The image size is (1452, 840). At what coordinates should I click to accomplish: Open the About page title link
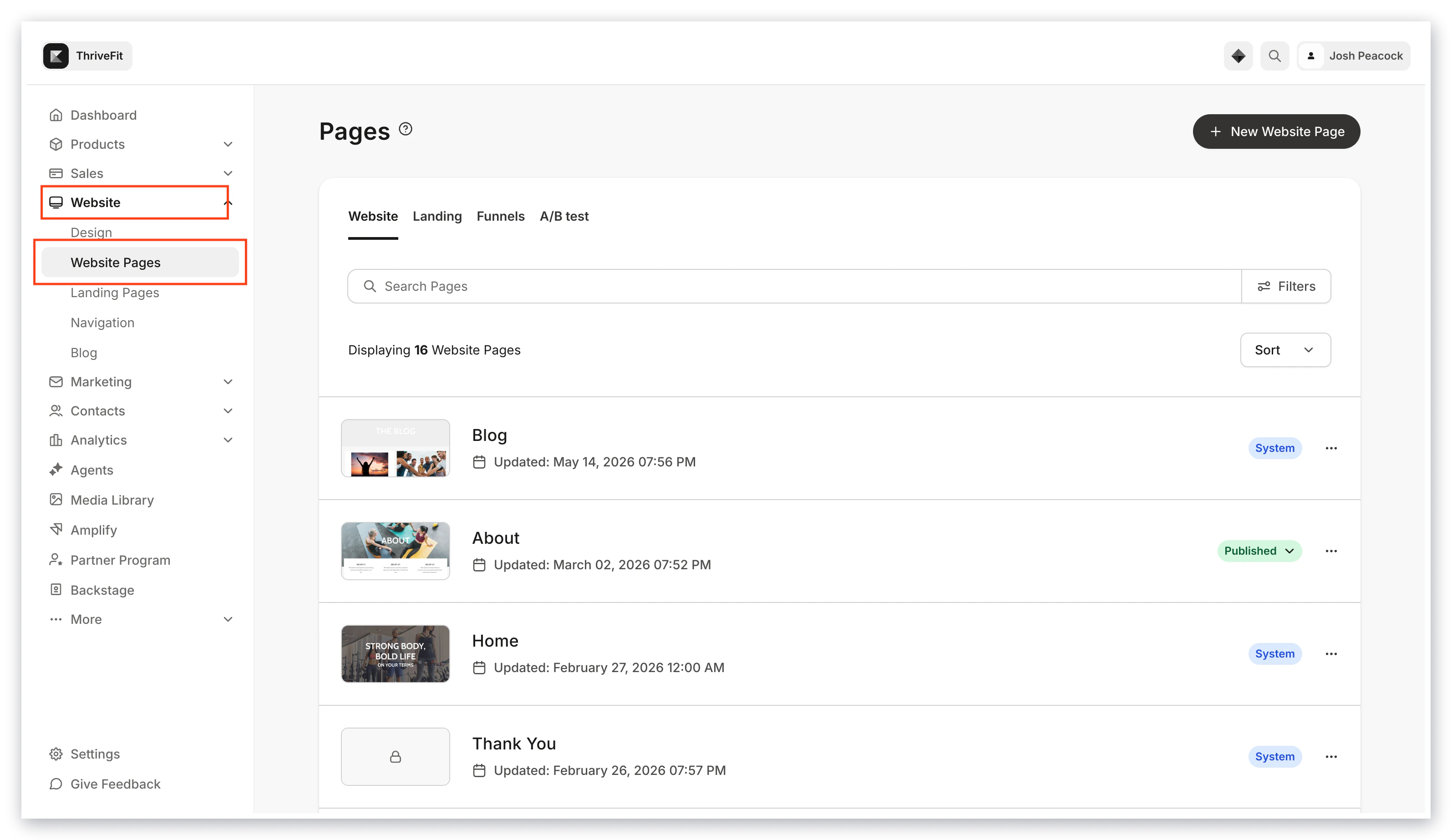496,538
